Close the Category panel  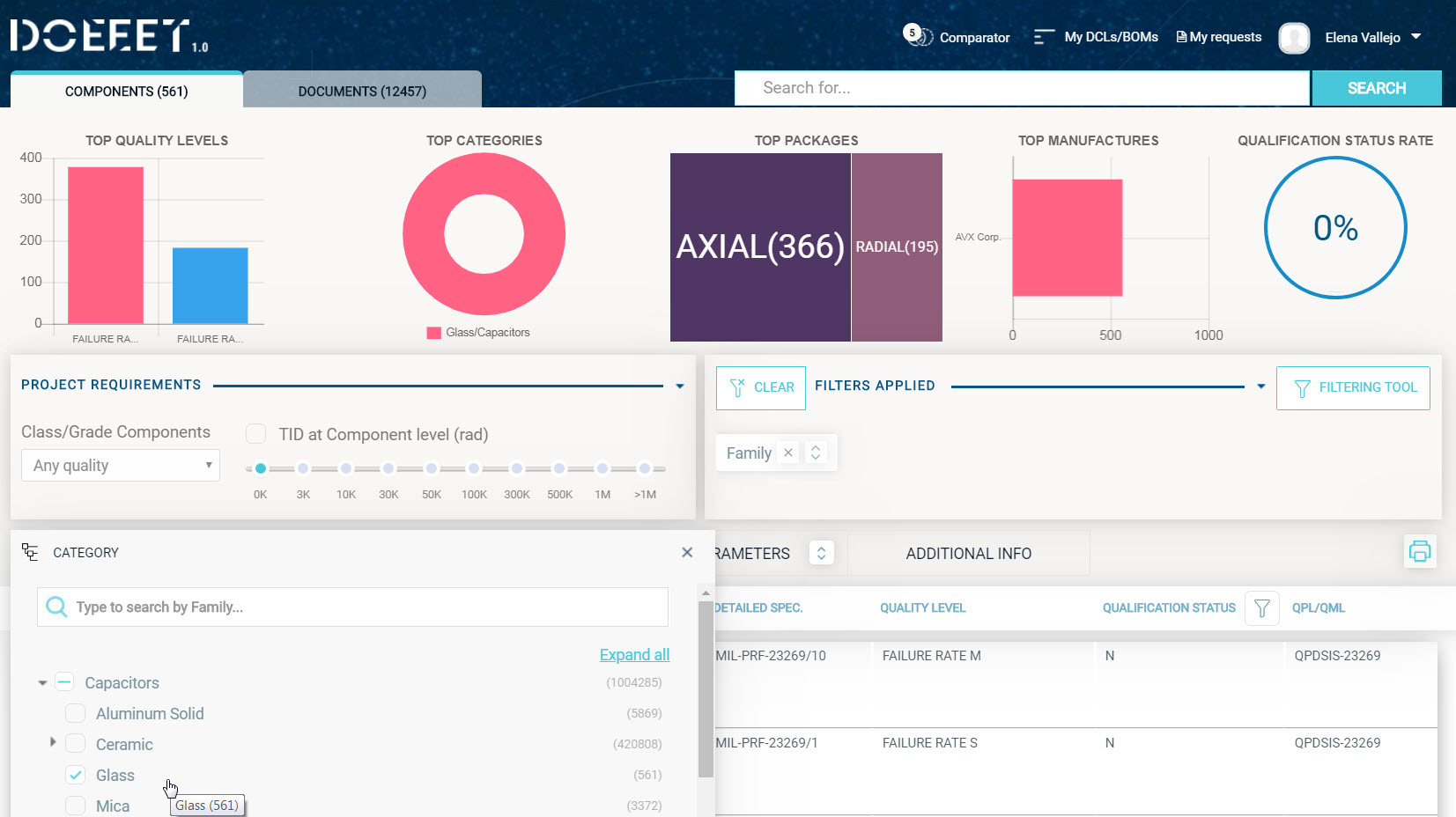[x=687, y=552]
